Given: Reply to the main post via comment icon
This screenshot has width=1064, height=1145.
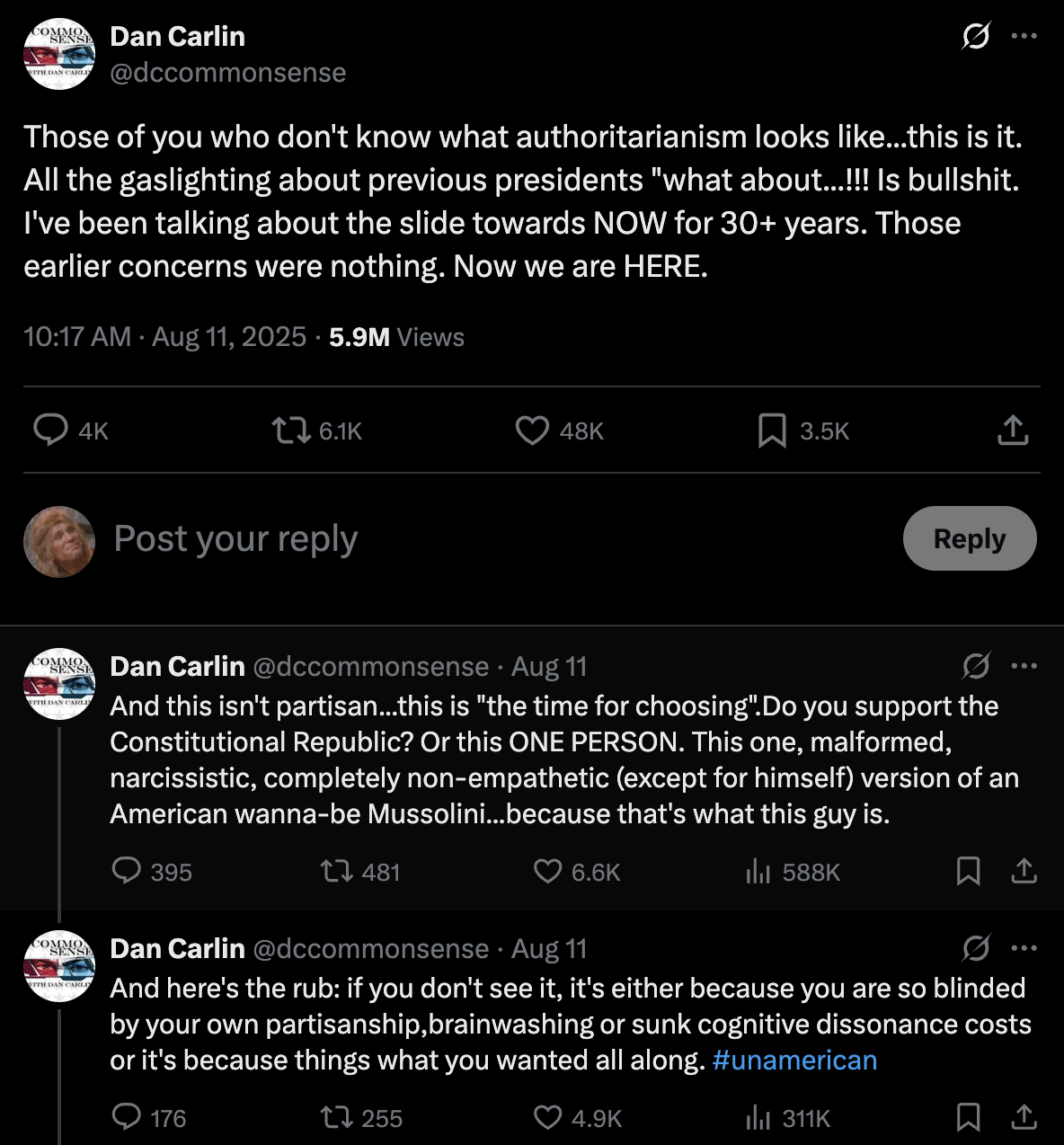Looking at the screenshot, I should click(x=51, y=430).
